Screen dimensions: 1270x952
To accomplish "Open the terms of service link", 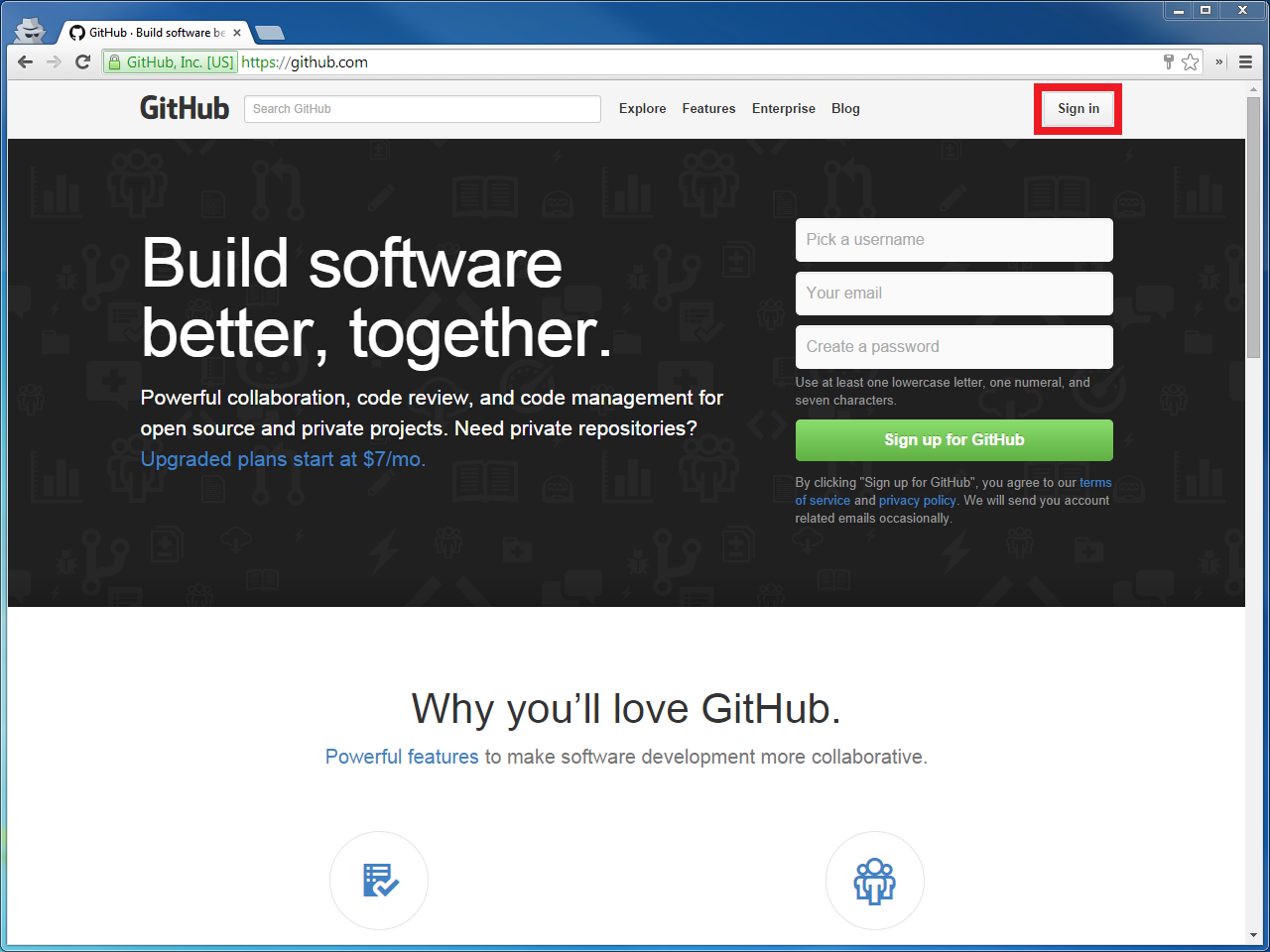I will coord(1095,483).
